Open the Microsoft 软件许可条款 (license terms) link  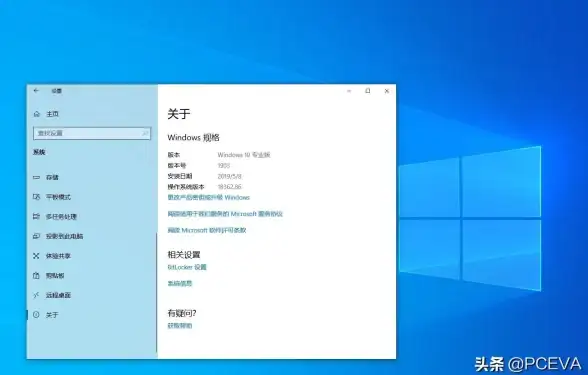[207, 230]
